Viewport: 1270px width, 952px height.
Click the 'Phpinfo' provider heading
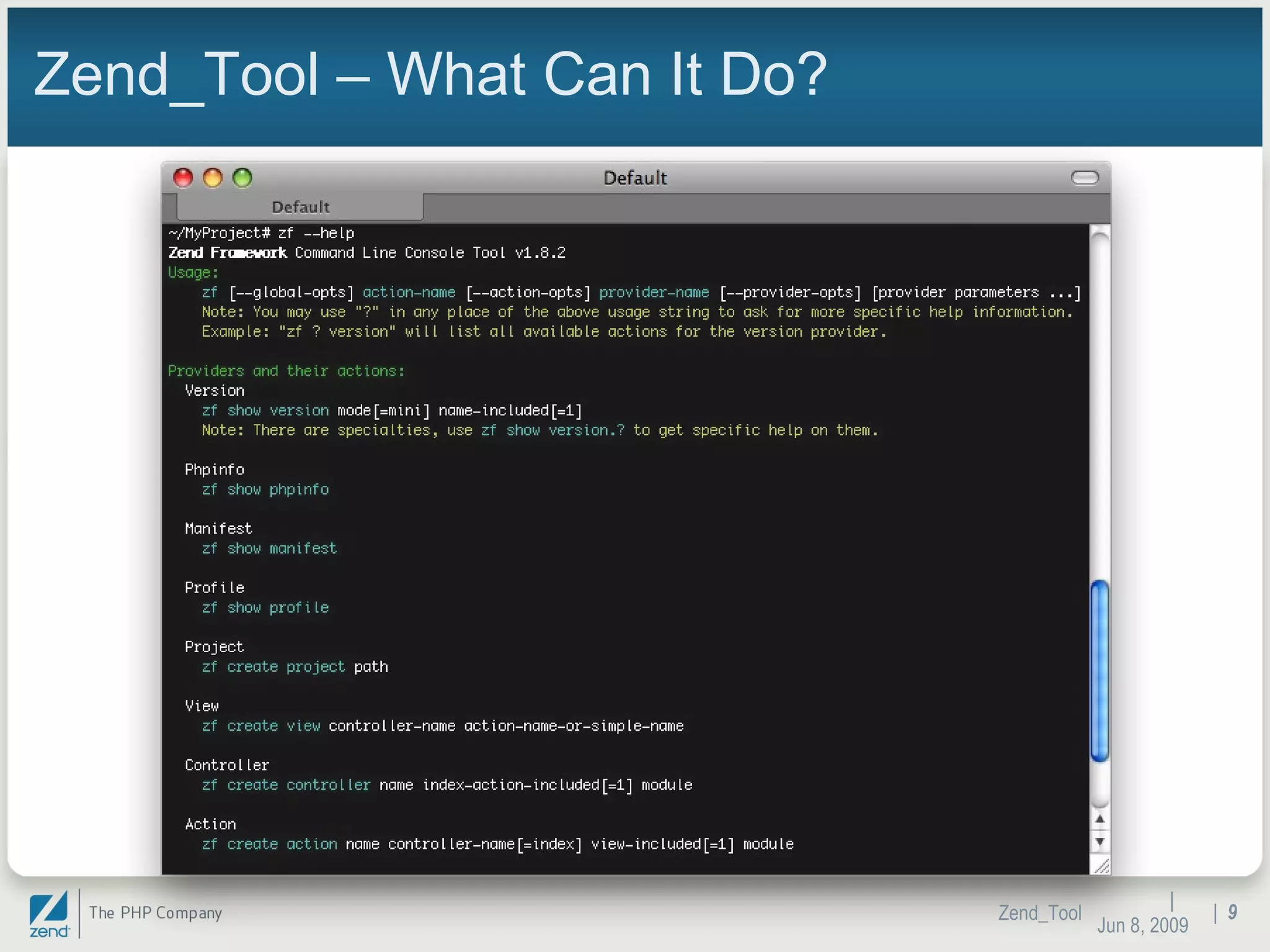pos(215,470)
